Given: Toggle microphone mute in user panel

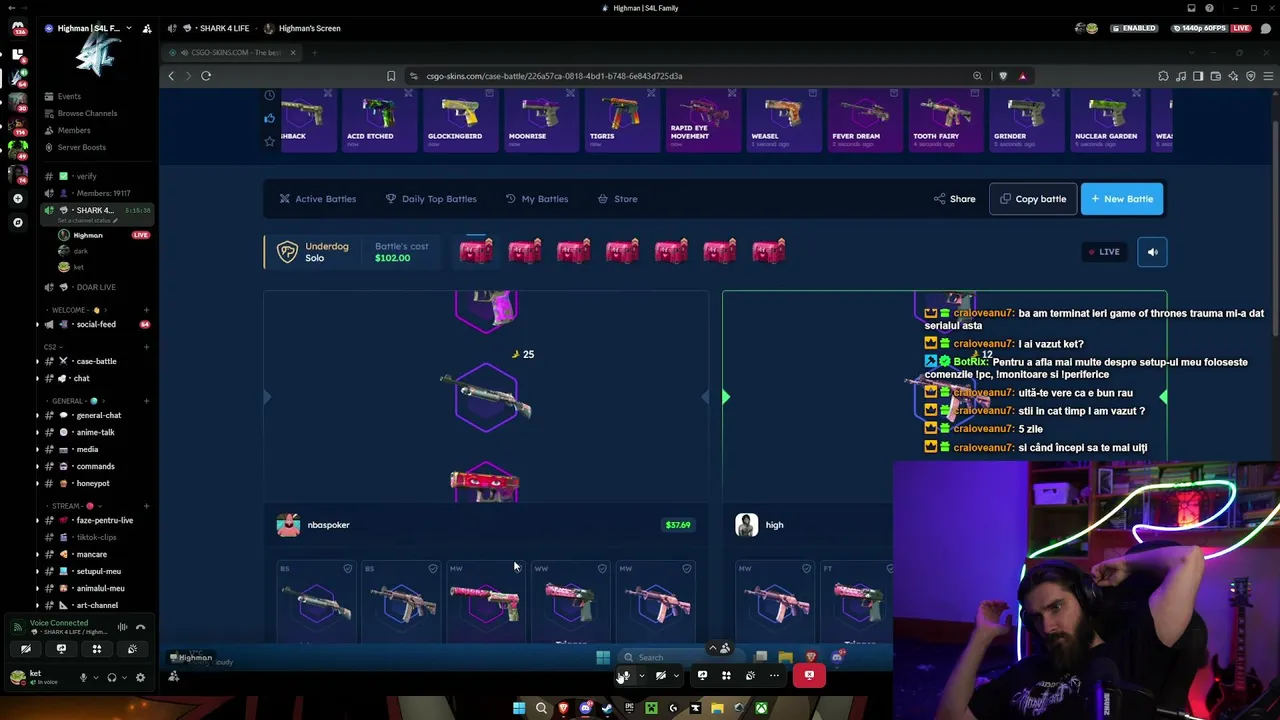Looking at the screenshot, I should (x=84, y=677).
